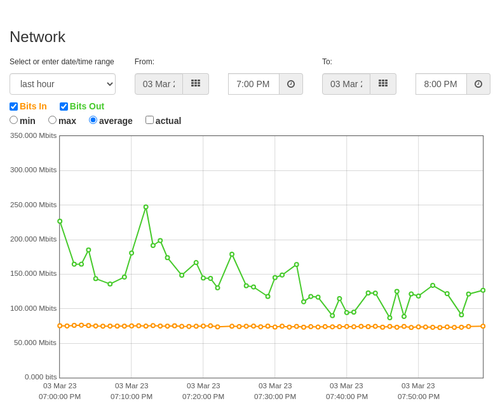500x403 pixels.
Task: Toggle the Bits In checkbox
Action: click(14, 106)
